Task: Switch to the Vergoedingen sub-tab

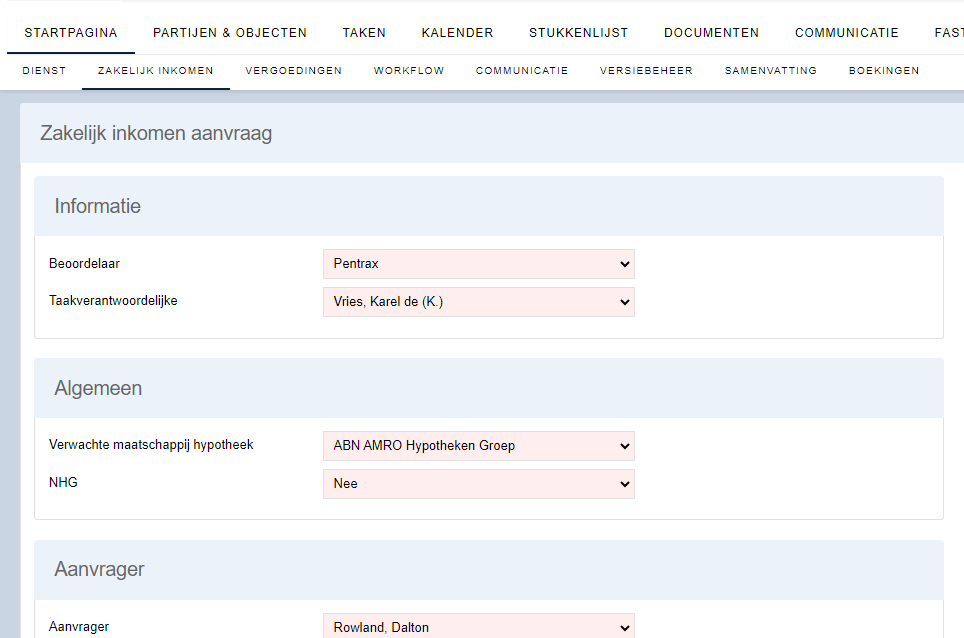Action: point(294,71)
